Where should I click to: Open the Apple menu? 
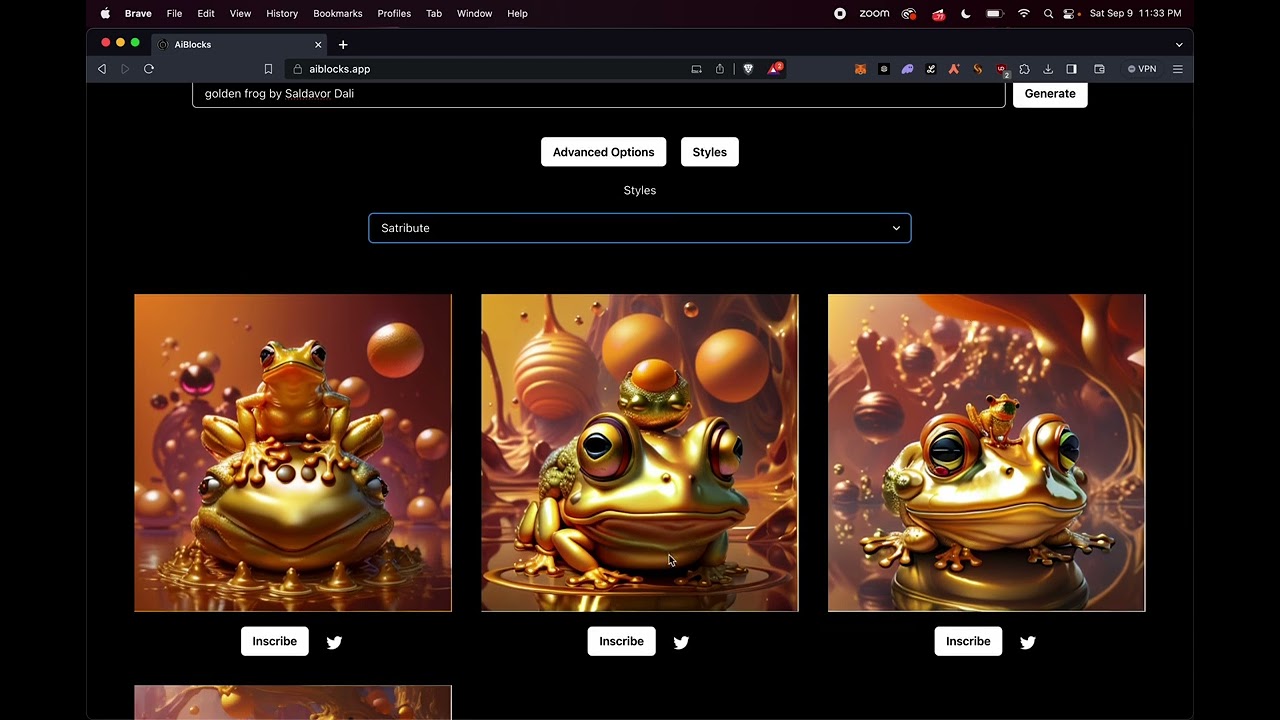pyautogui.click(x=105, y=14)
